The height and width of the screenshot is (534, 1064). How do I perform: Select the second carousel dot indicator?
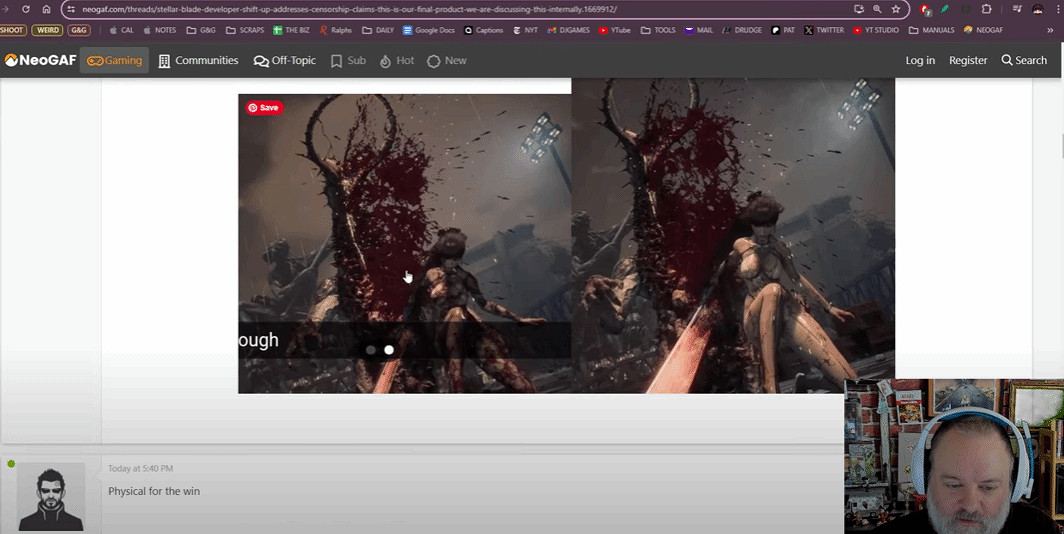(389, 350)
